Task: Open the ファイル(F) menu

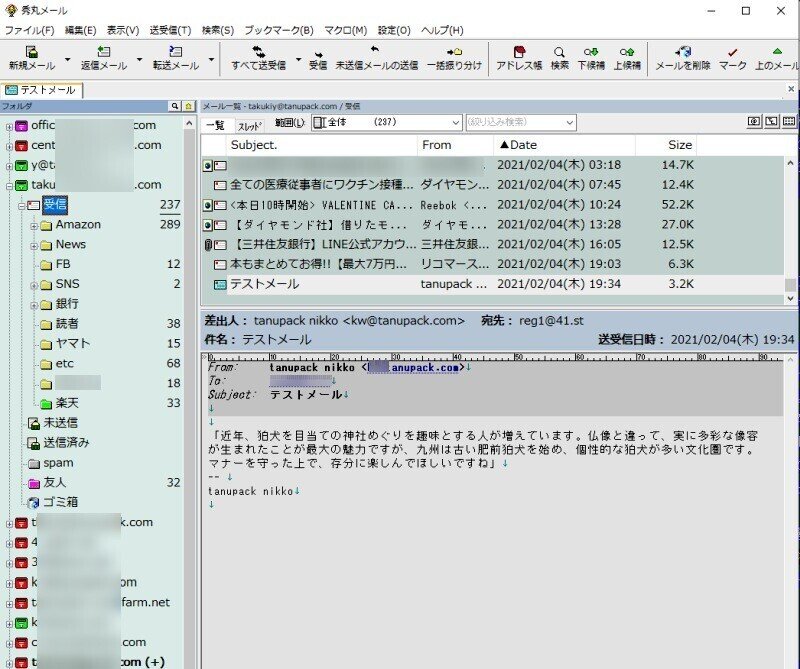Action: 30,30
